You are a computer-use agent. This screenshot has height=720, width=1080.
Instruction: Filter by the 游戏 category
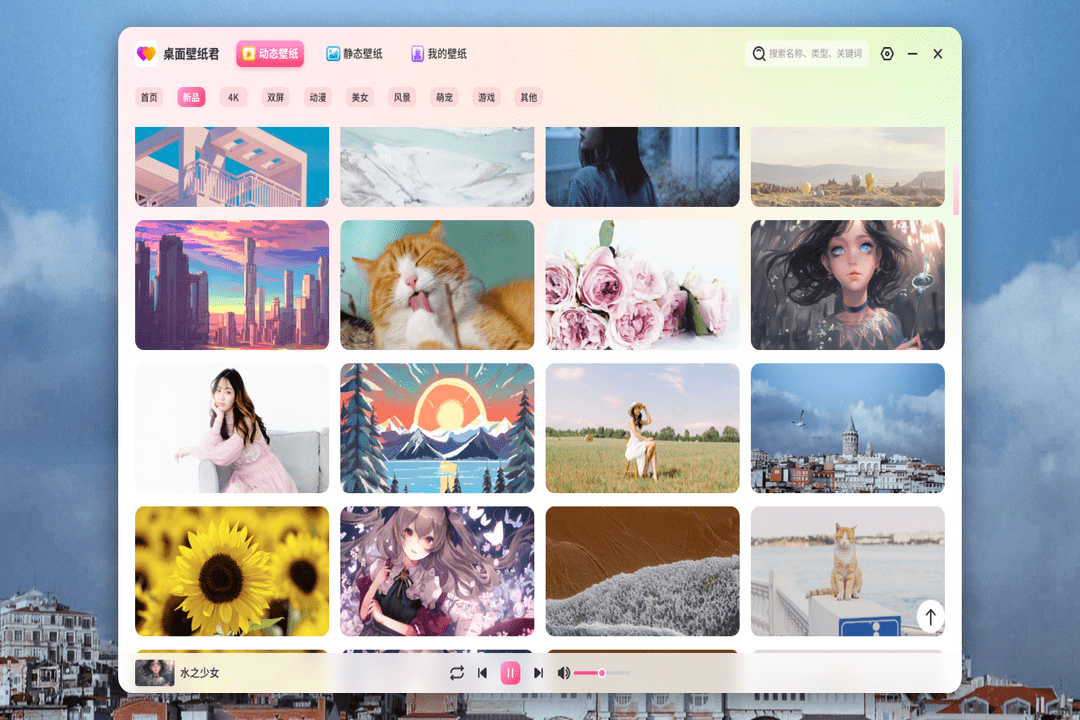click(486, 97)
